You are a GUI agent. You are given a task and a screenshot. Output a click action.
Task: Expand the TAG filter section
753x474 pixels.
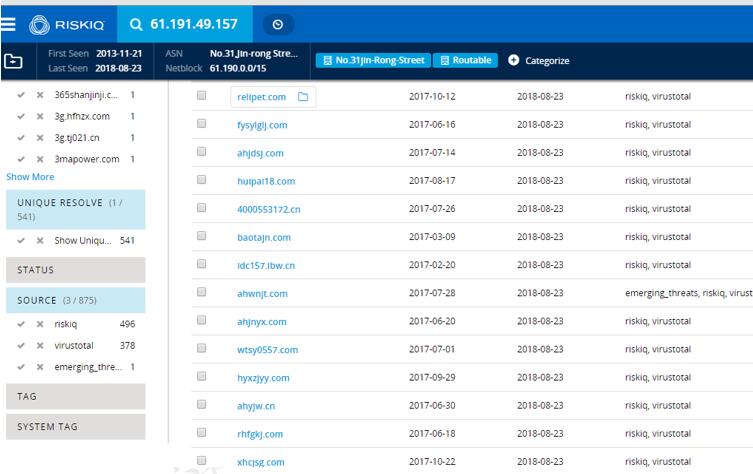76,396
